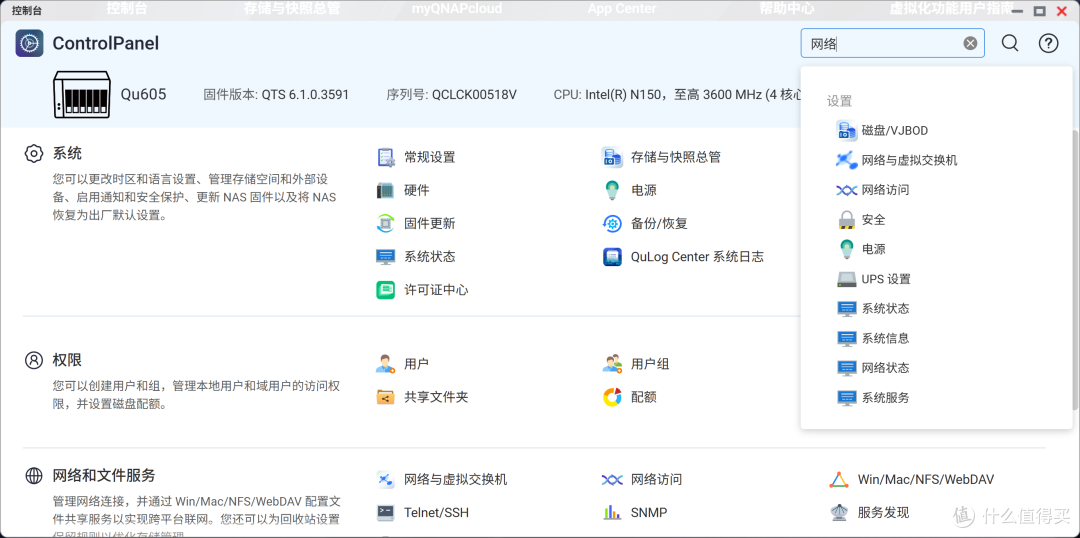Open the 硬件 icon
Image resolution: width=1080 pixels, height=538 pixels.
pos(386,190)
